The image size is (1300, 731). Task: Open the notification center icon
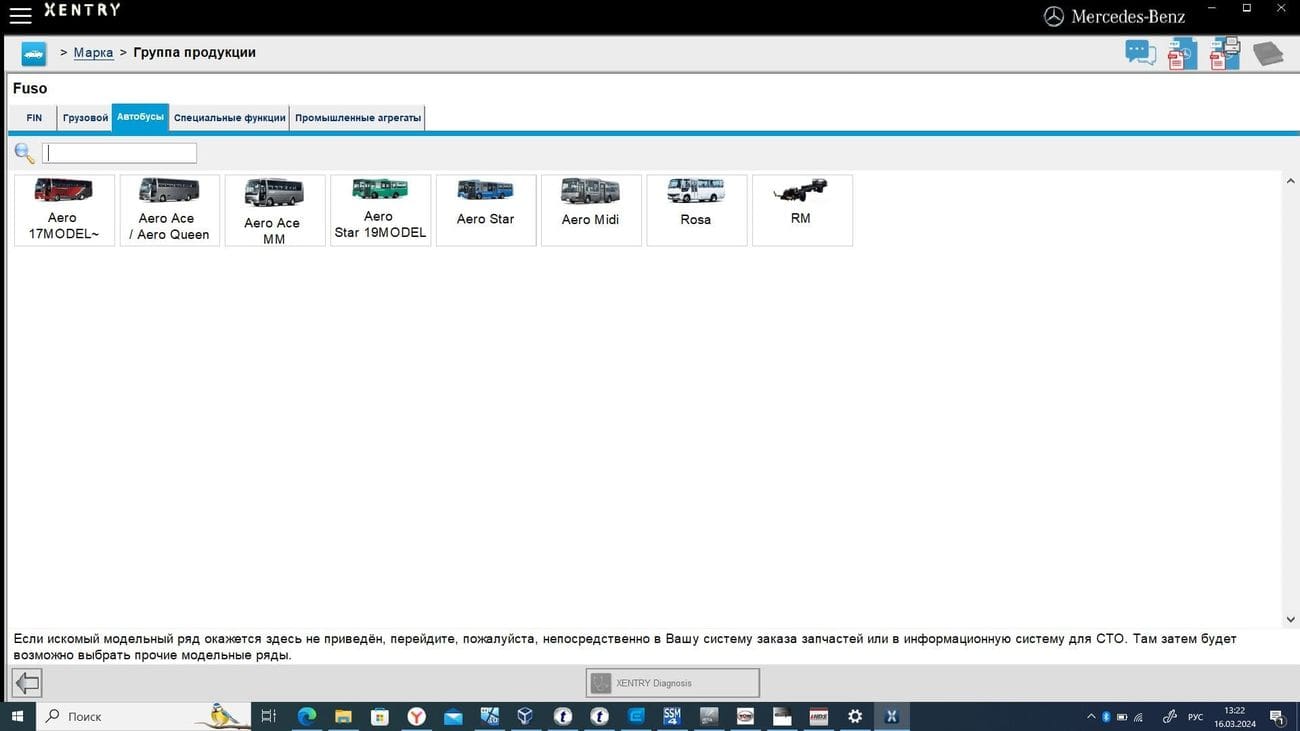tap(1277, 717)
